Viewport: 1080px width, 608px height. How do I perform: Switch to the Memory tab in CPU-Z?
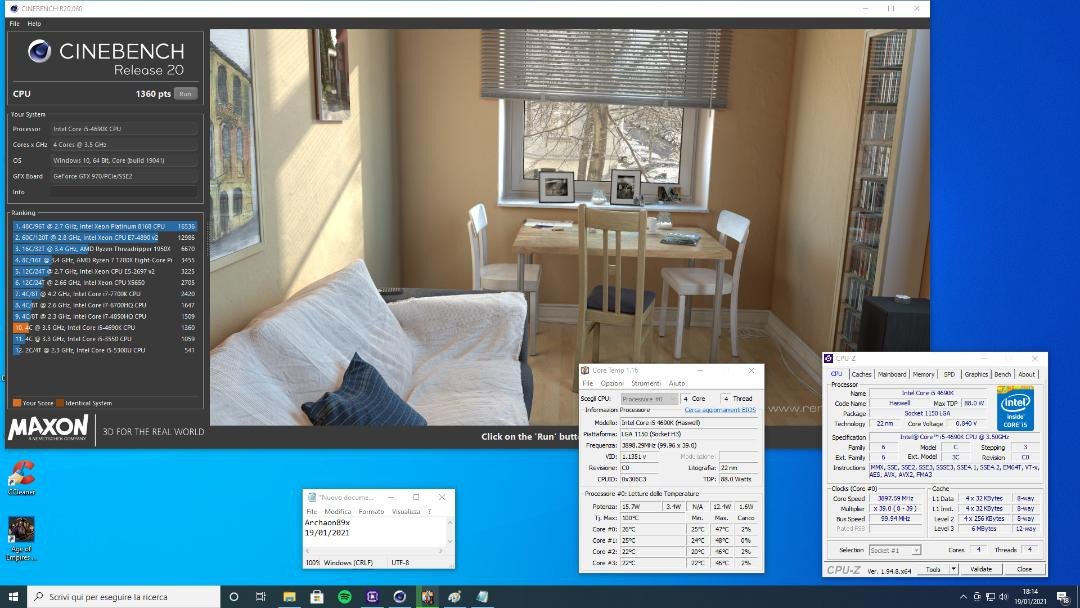click(923, 375)
